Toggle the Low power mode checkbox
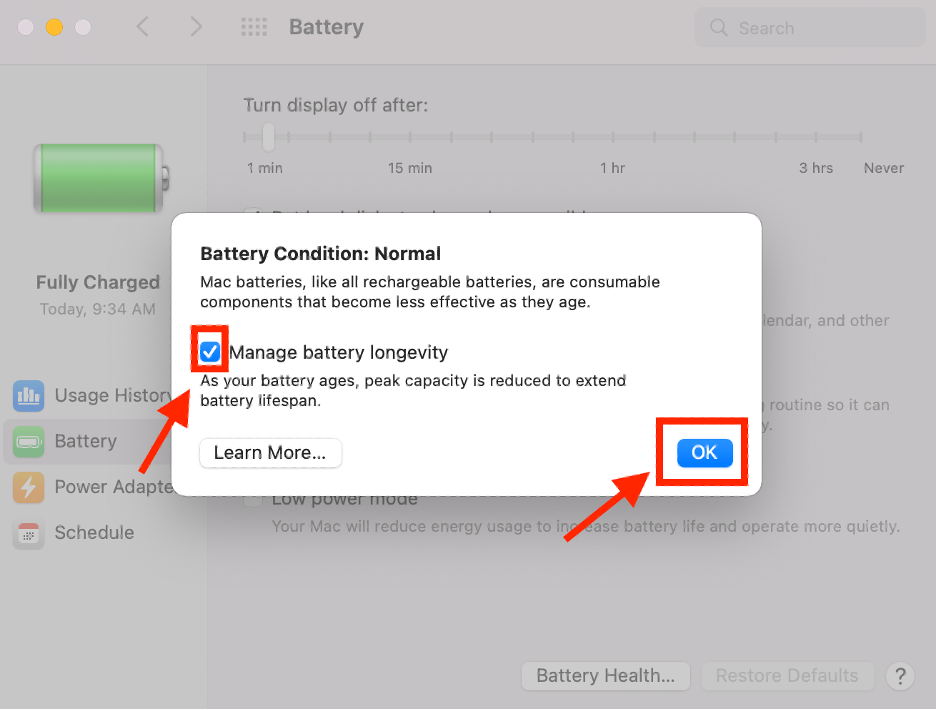Image resolution: width=936 pixels, height=710 pixels. click(x=254, y=499)
